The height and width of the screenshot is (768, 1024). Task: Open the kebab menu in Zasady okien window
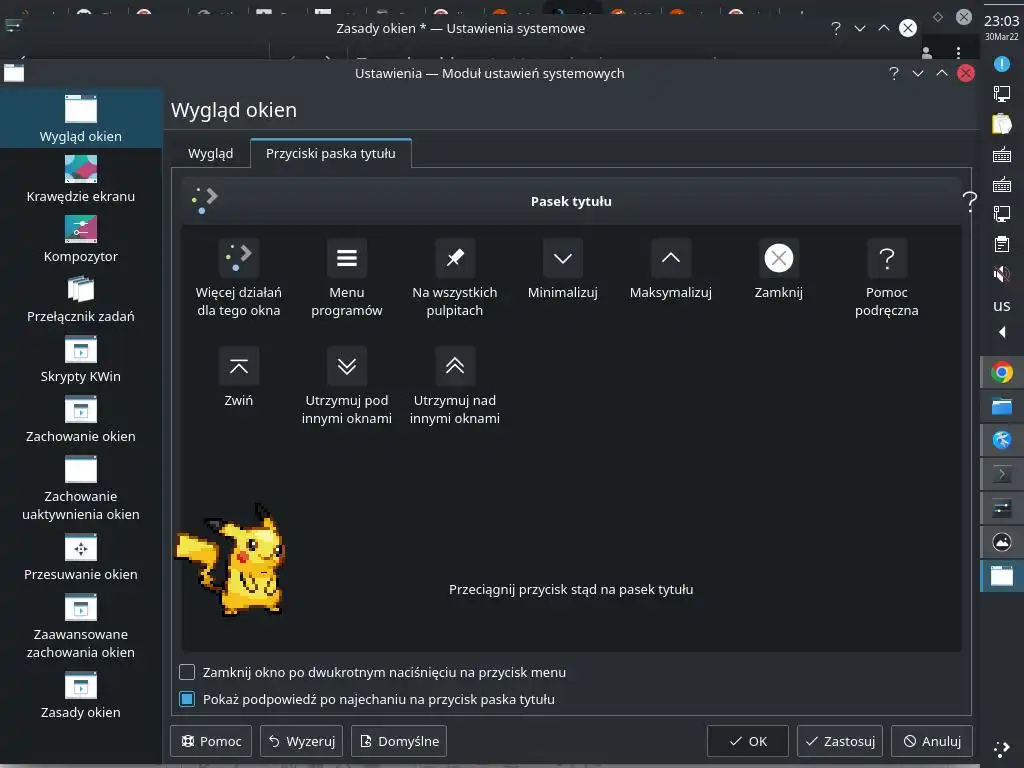[x=958, y=52]
